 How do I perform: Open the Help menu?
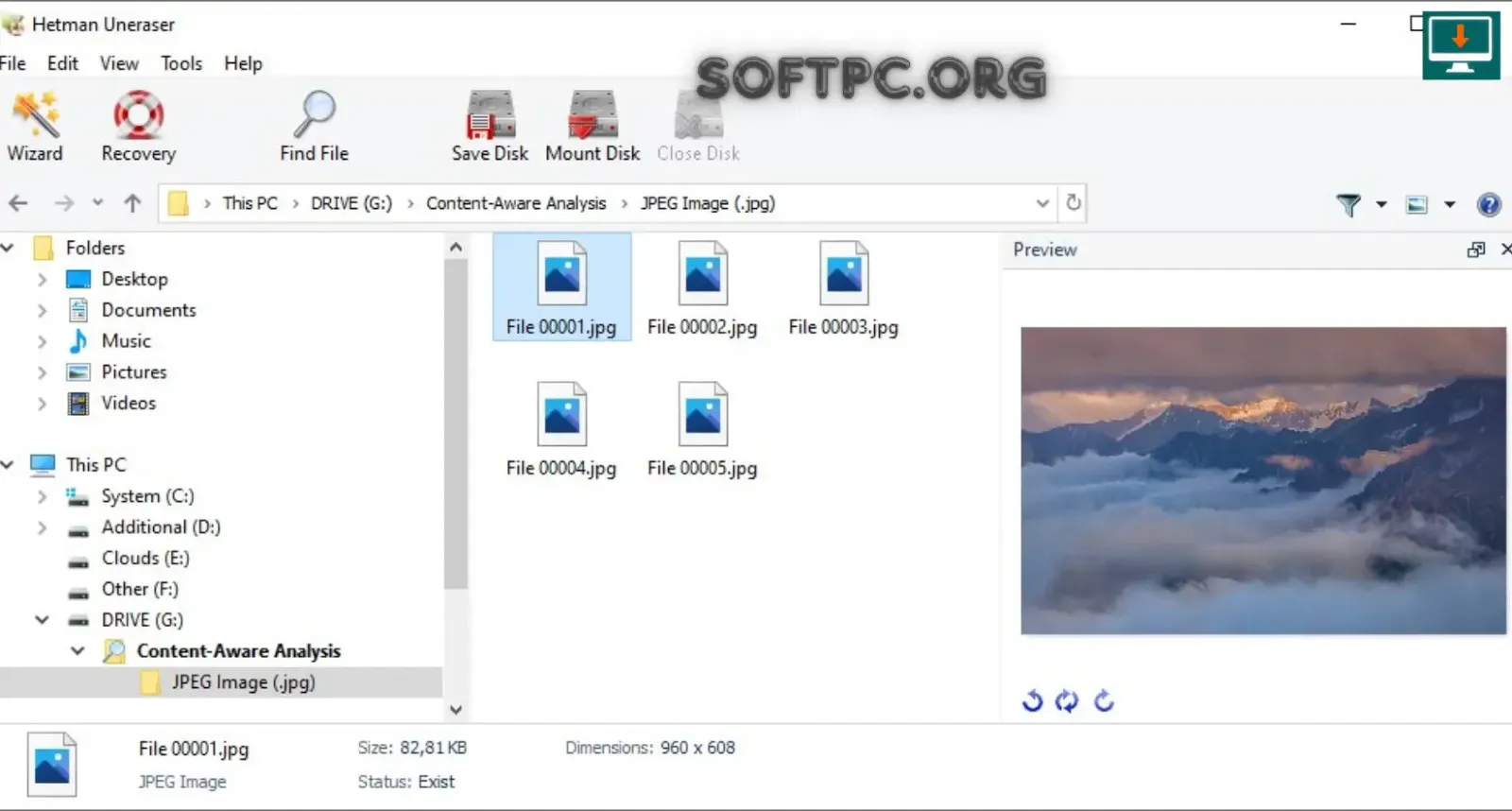(243, 63)
